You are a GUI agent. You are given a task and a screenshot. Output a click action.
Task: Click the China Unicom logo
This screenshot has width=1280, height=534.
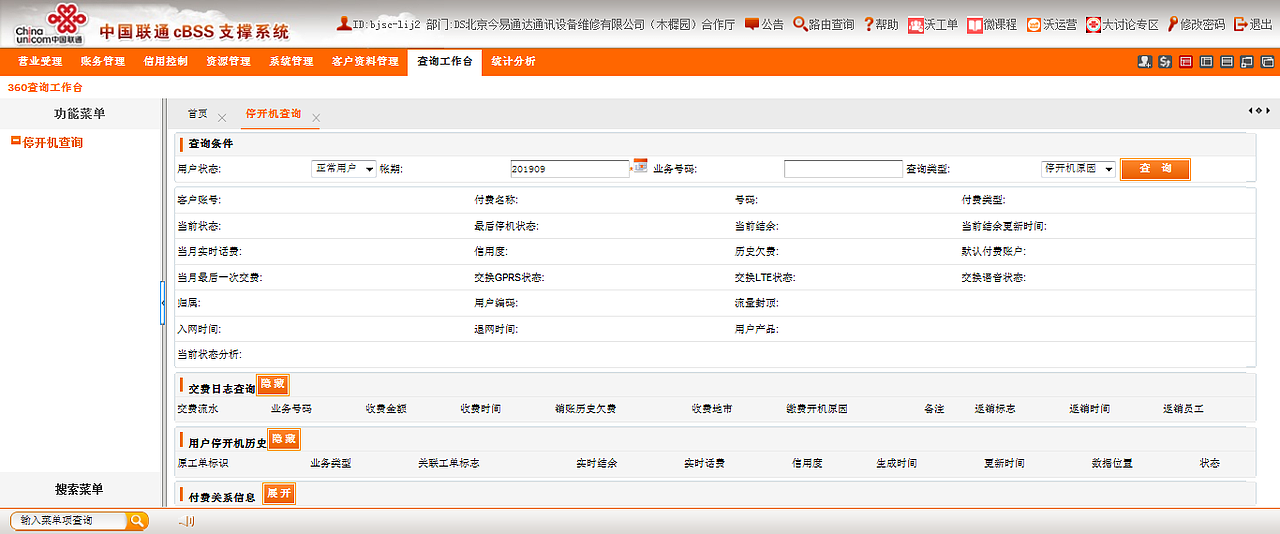(48, 24)
